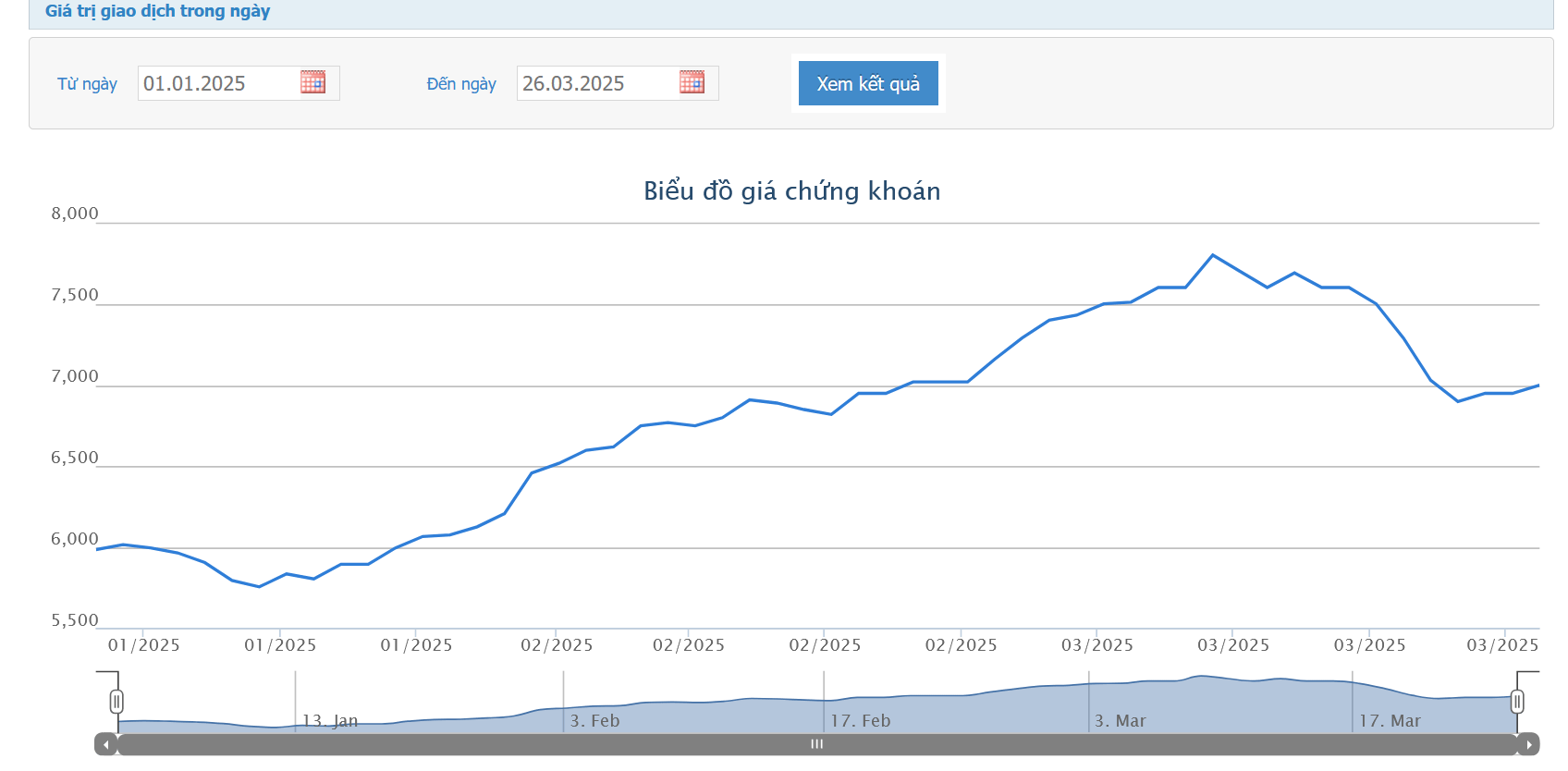Jump to 17. Mar in the navigator
Image resolution: width=1568 pixels, height=771 pixels.
pyautogui.click(x=1389, y=720)
